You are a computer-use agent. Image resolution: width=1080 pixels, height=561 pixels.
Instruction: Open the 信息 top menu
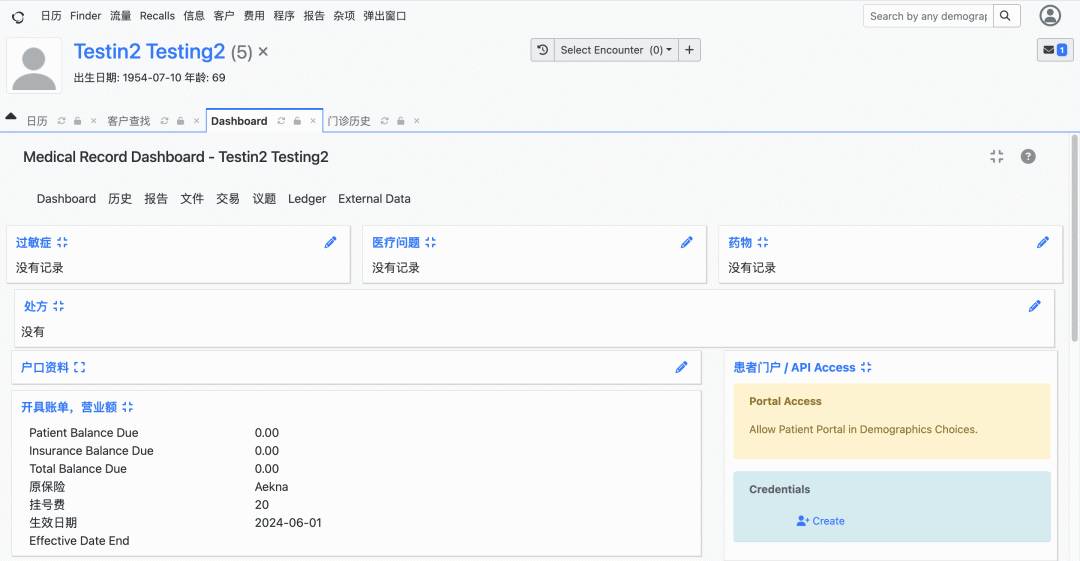pyautogui.click(x=194, y=16)
